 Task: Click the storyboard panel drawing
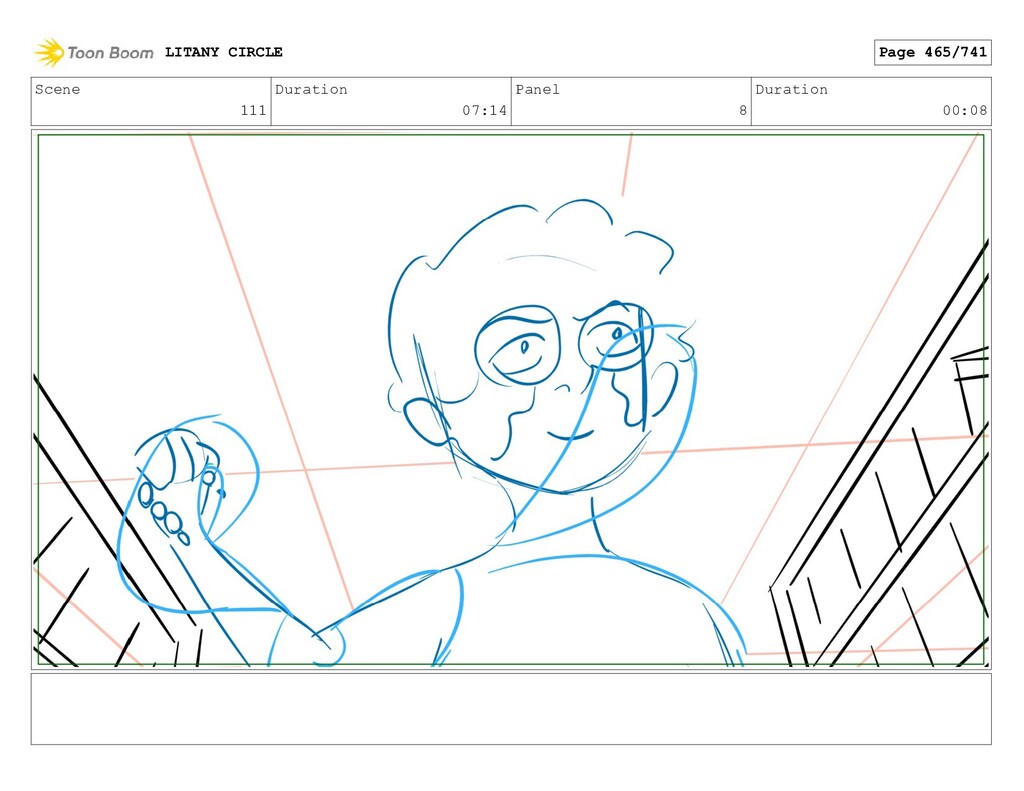[x=511, y=400]
